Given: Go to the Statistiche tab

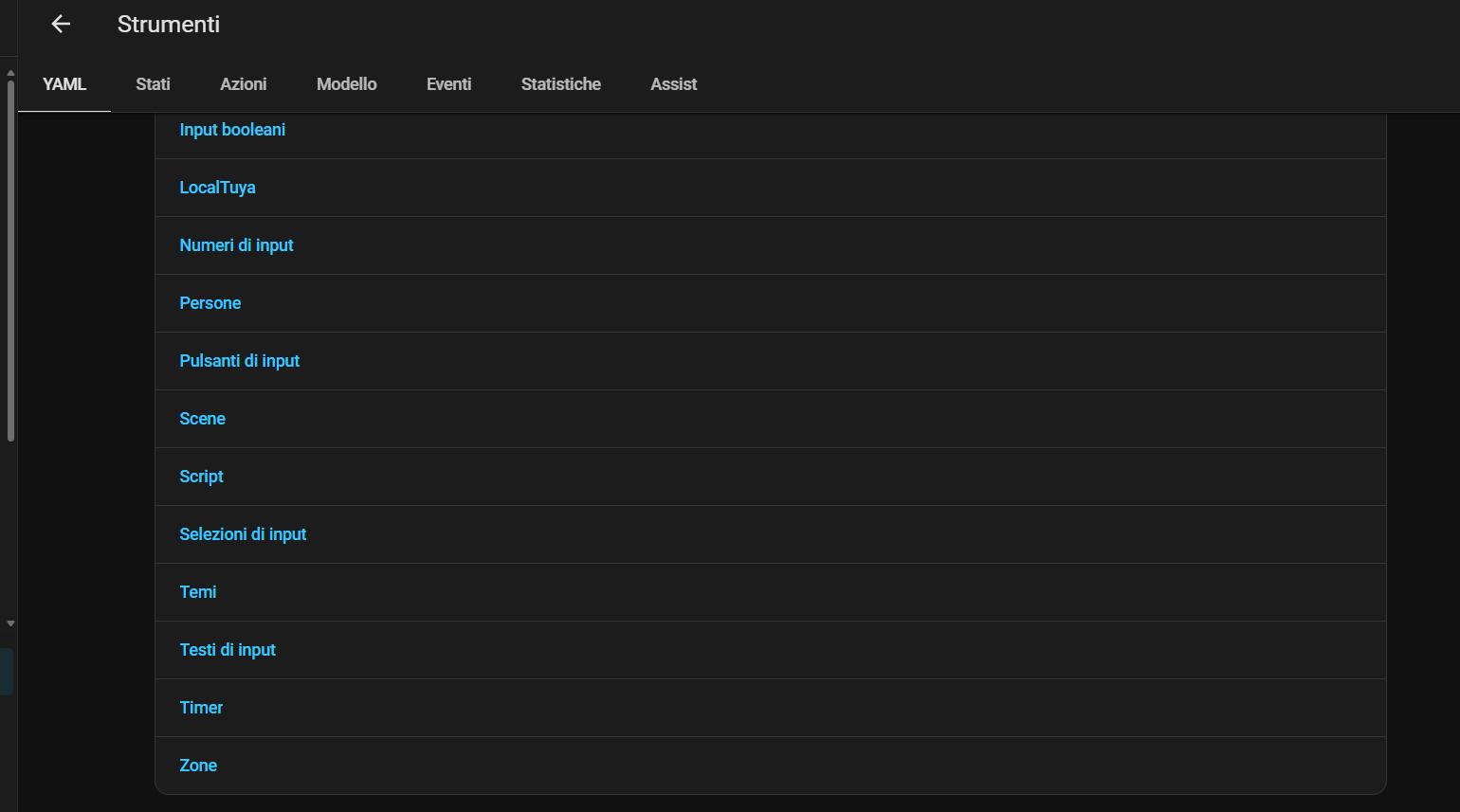Looking at the screenshot, I should coord(561,84).
